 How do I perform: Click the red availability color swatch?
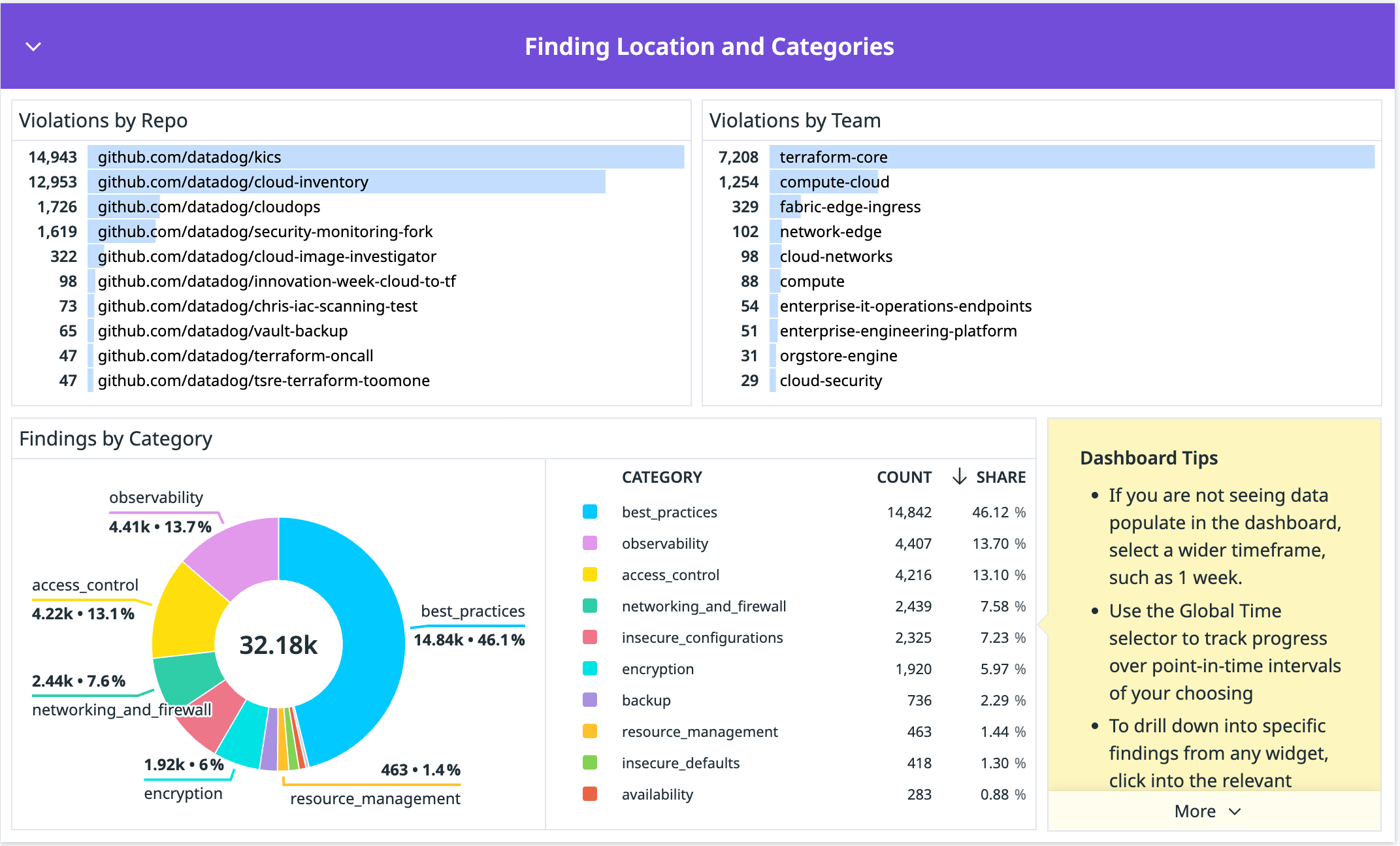589,794
